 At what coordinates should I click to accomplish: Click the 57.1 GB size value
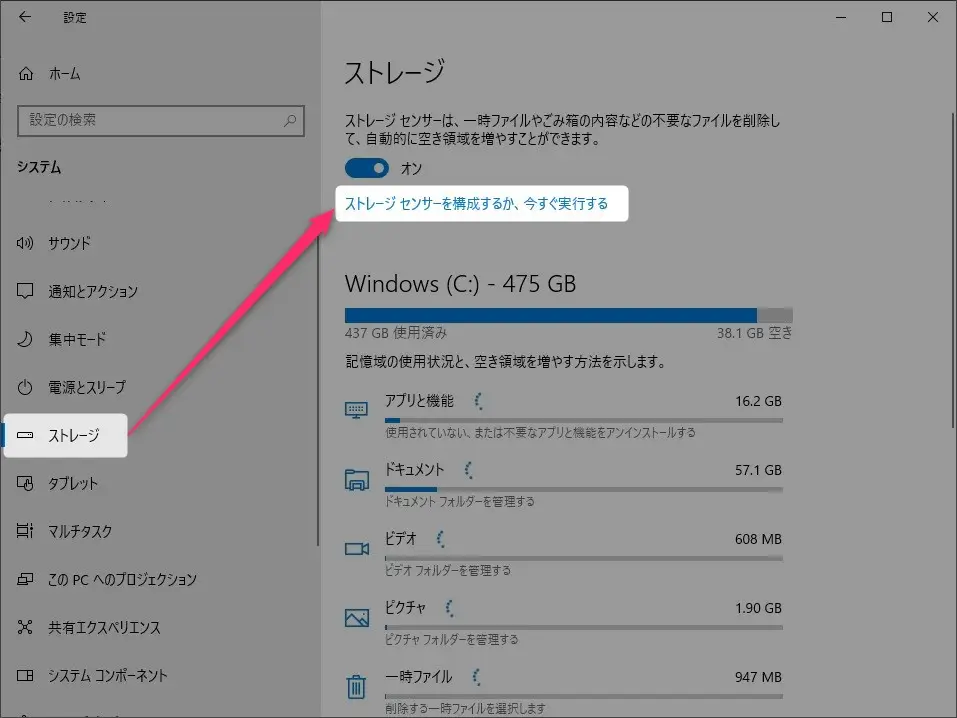(758, 470)
